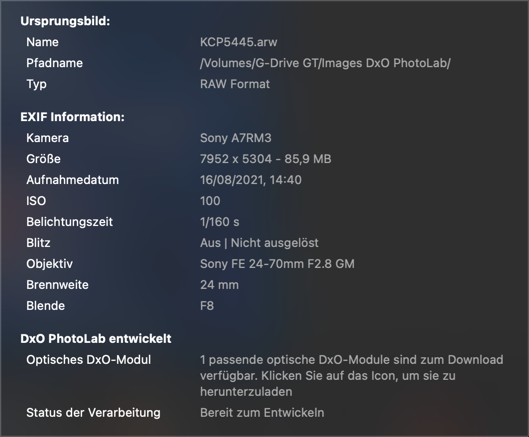This screenshot has height=437, width=529.
Task: Click the Ursprungsbild section heading
Action: point(65,21)
